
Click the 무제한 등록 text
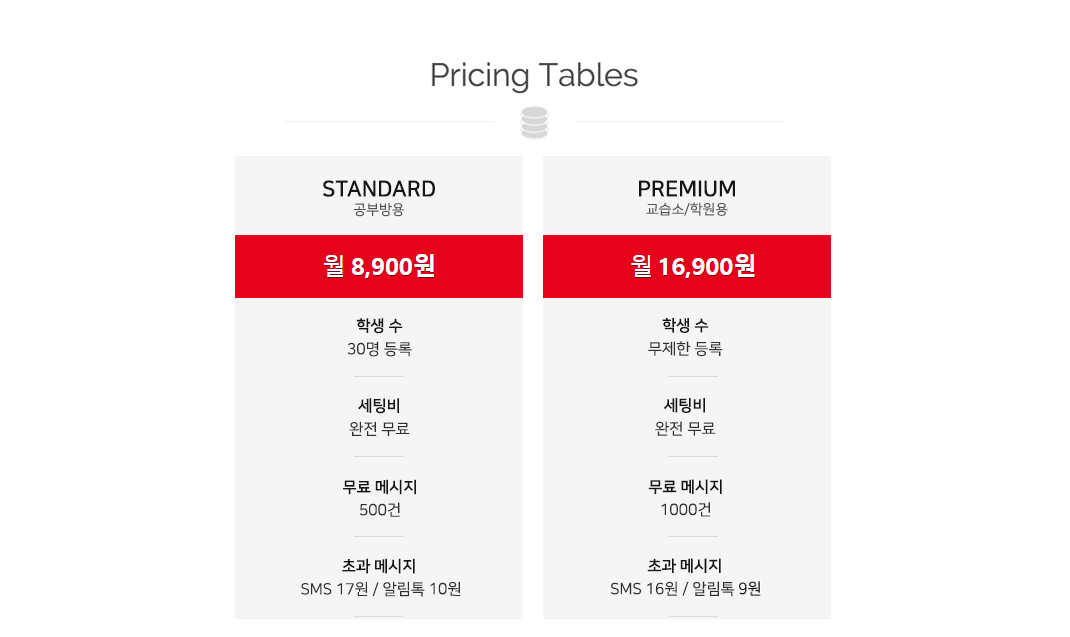point(685,349)
